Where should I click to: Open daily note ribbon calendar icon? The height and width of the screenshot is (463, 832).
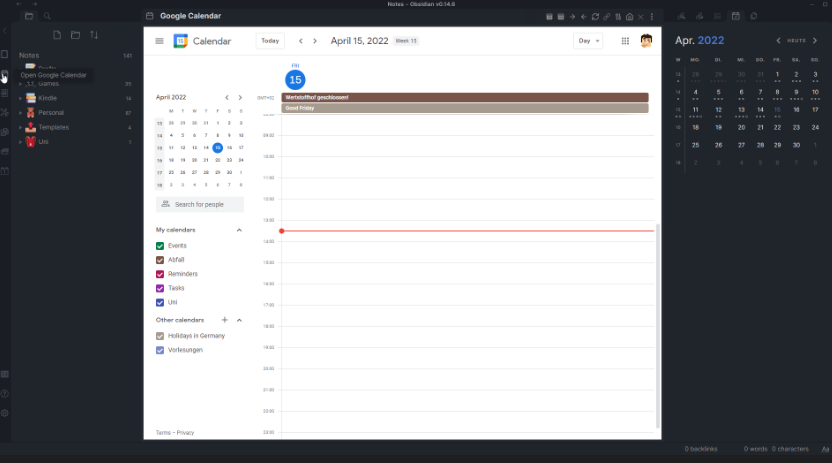coord(5,171)
